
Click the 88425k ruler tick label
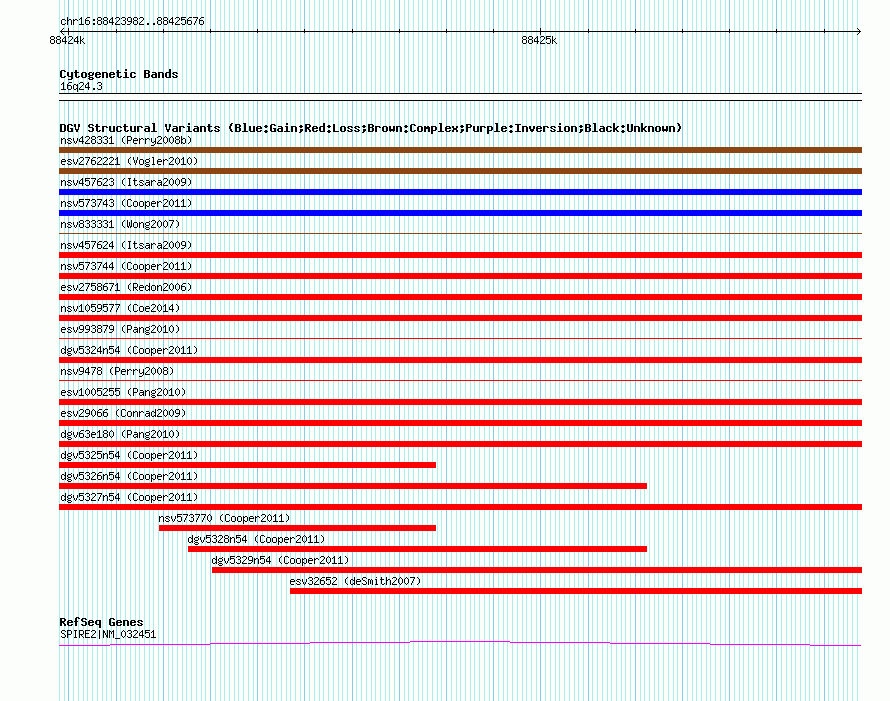[x=539, y=40]
